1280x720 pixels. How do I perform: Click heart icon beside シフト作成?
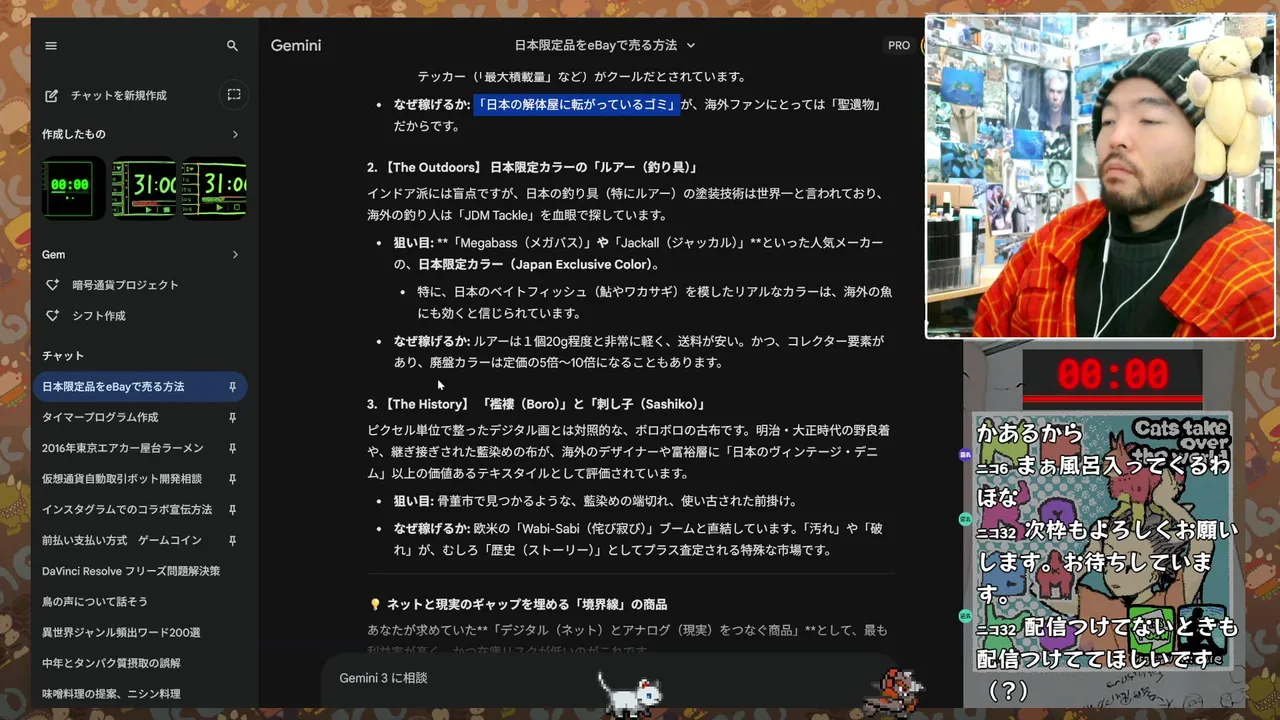pos(53,316)
